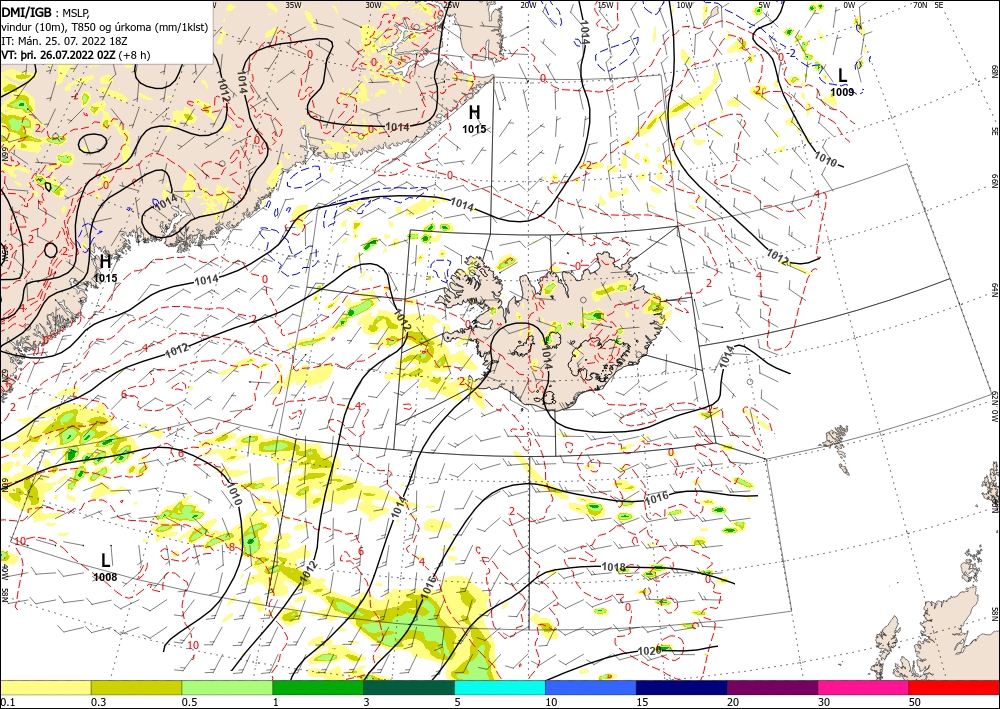
Task: Click the 'VT: þri. 26.07.2022 02Z (+8 h)' line
Action: tap(76, 55)
